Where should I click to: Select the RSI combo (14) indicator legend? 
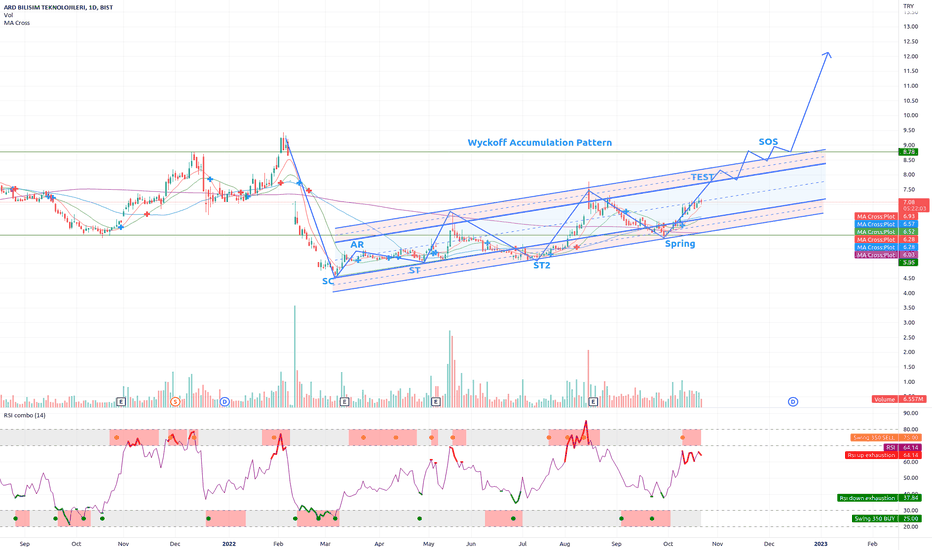point(24,415)
